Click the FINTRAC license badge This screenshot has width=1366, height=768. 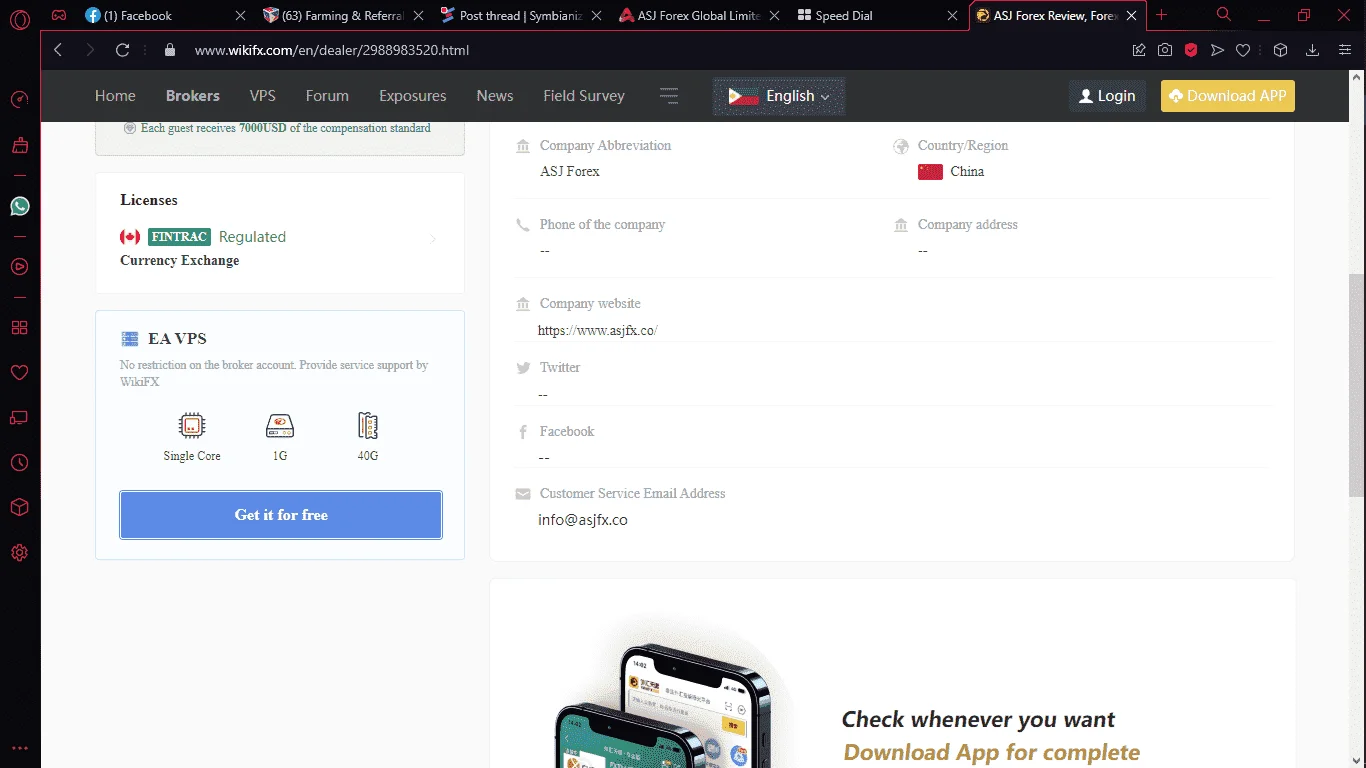179,237
